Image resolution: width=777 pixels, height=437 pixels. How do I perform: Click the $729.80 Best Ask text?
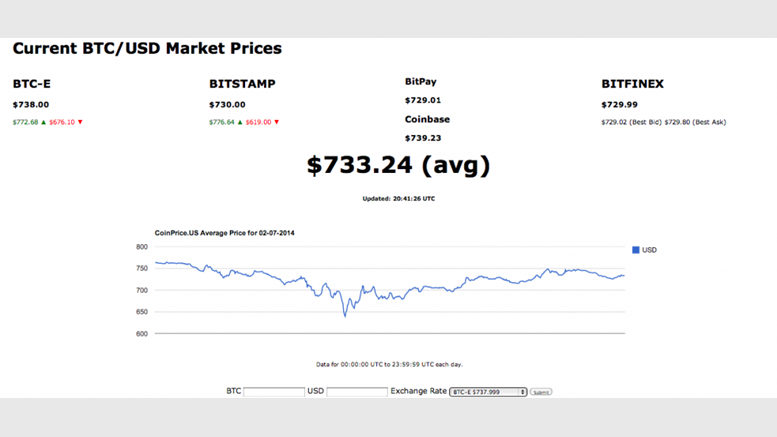695,122
